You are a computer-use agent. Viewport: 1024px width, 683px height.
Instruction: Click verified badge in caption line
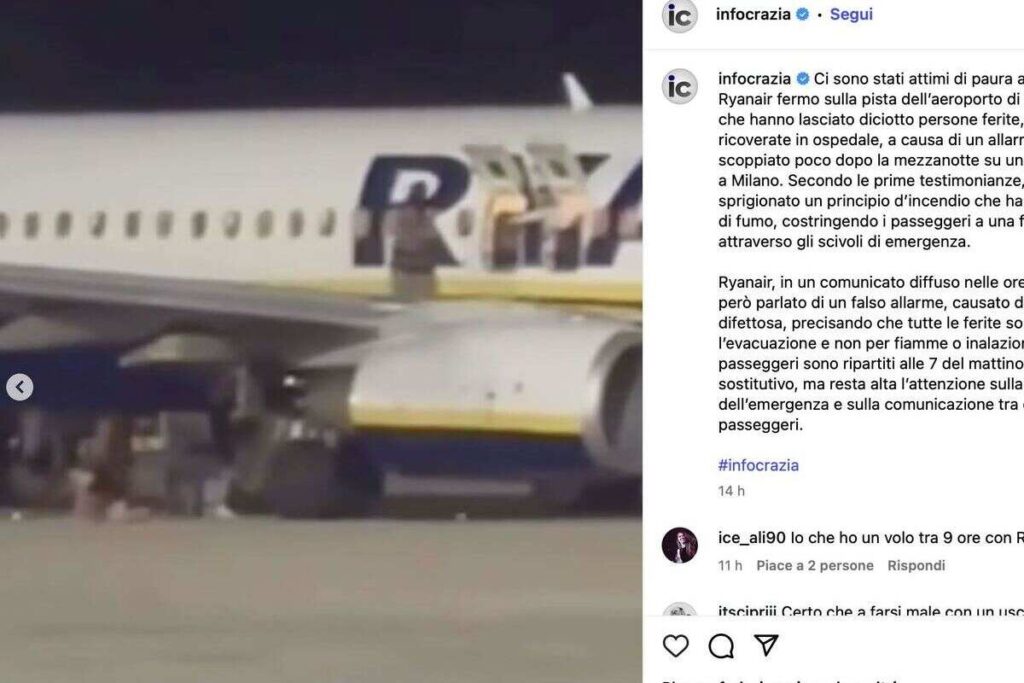pos(803,78)
